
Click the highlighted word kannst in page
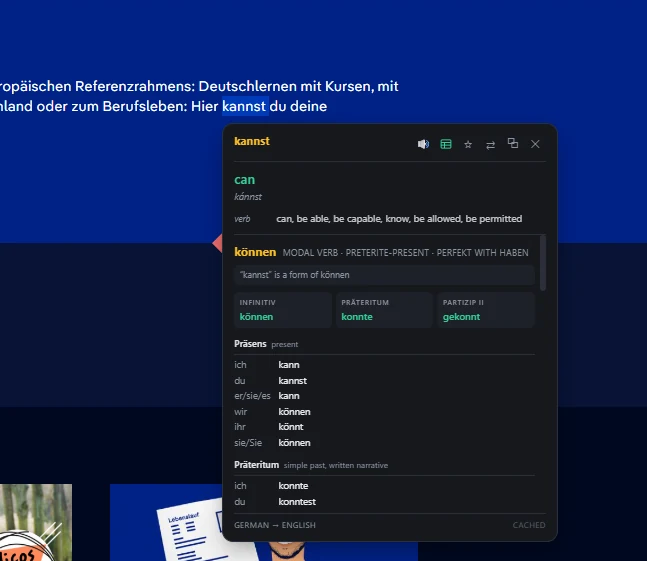[245, 106]
